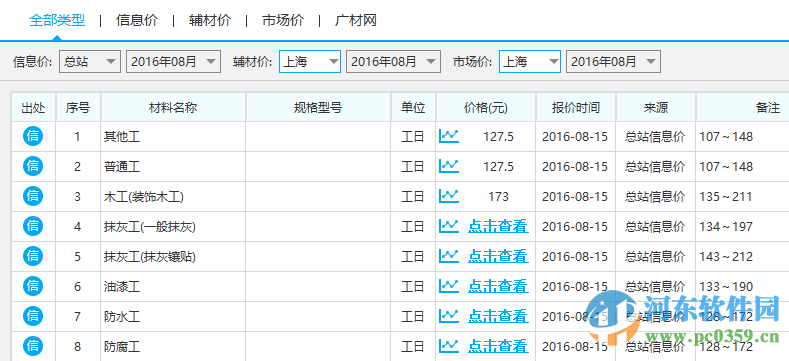Select the 普通工 material name cell
The width and height of the screenshot is (789, 361).
[173, 167]
